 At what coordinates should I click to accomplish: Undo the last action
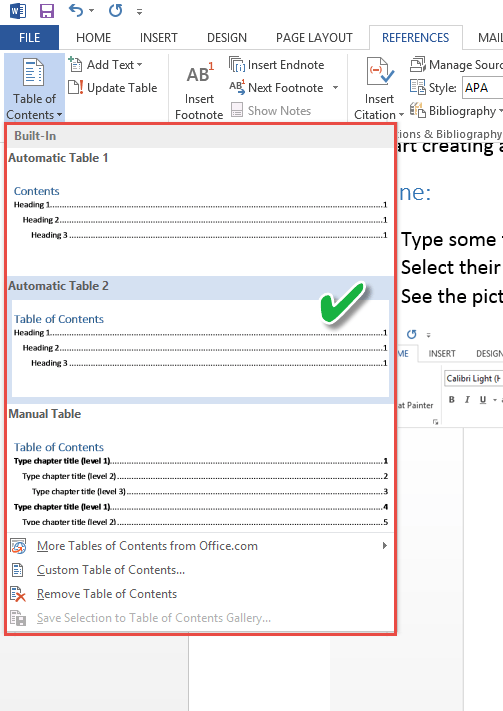click(x=75, y=10)
